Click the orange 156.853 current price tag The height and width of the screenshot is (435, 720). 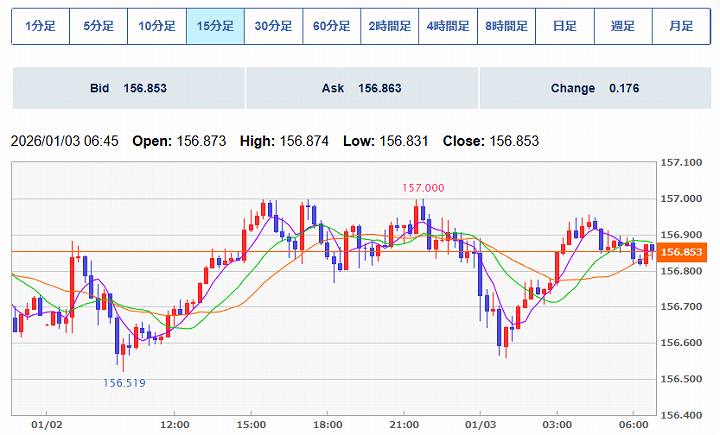(x=684, y=252)
